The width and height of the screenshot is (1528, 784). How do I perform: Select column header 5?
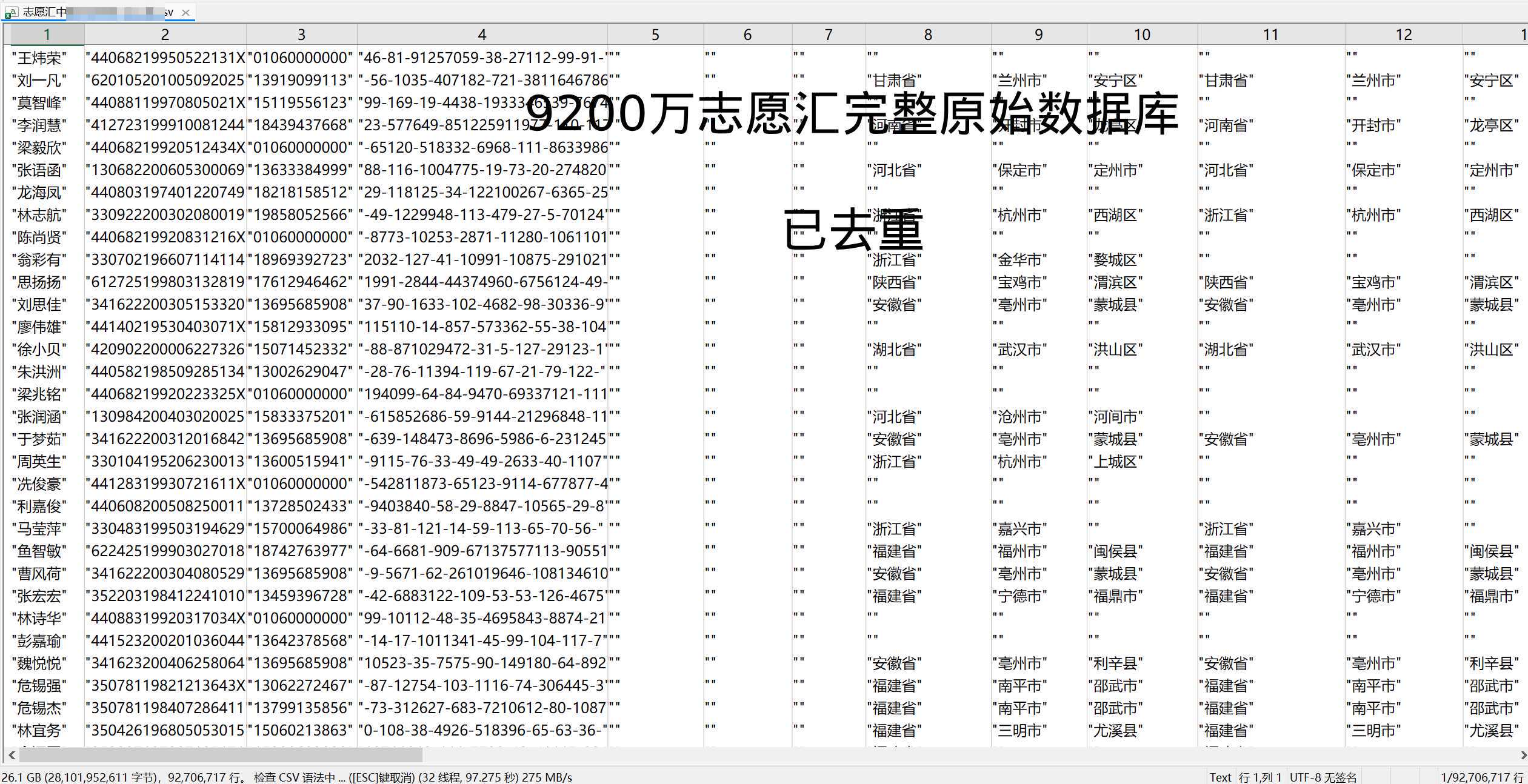[655, 35]
